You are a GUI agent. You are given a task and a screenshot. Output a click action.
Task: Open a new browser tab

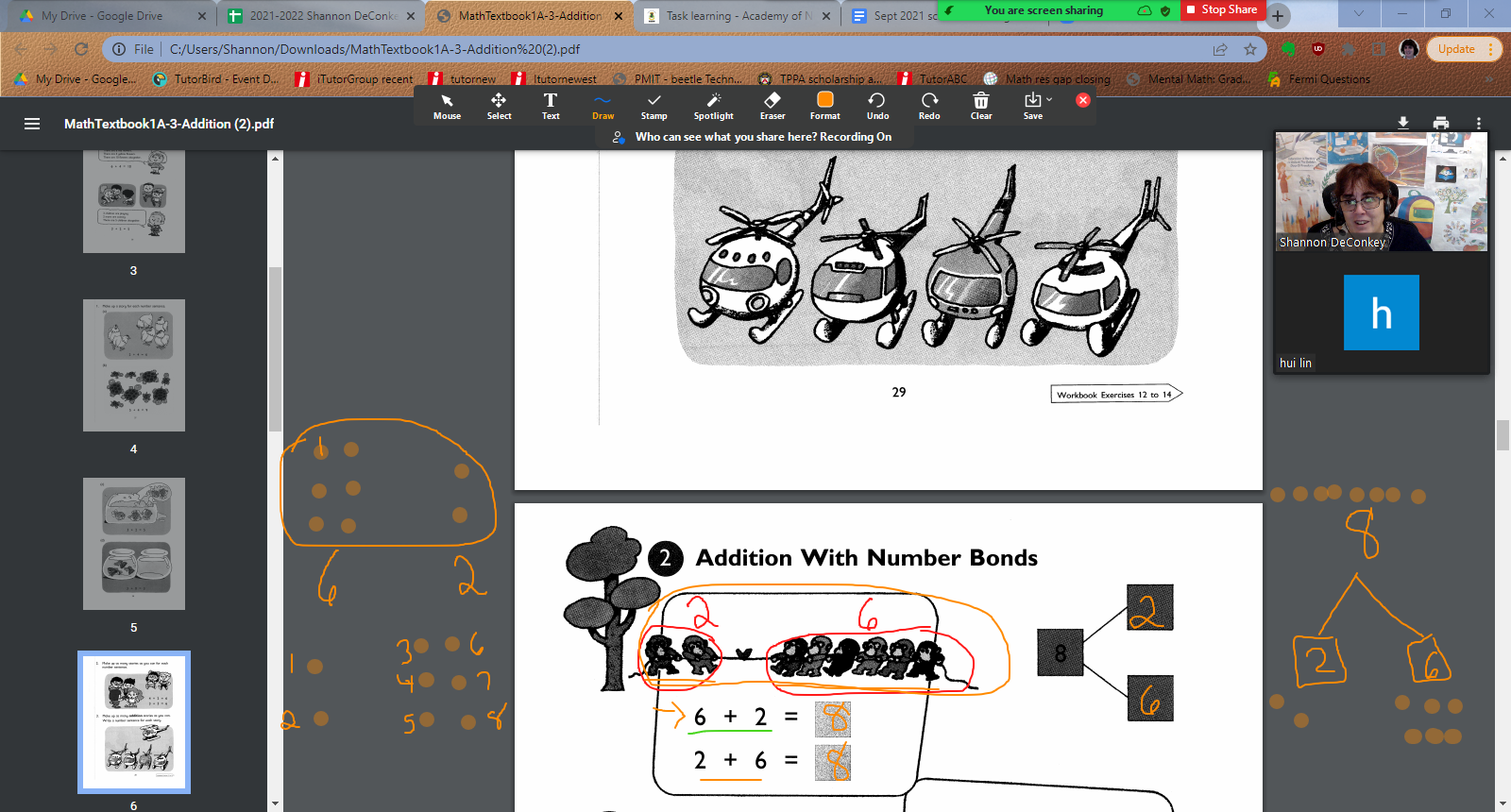point(1278,16)
